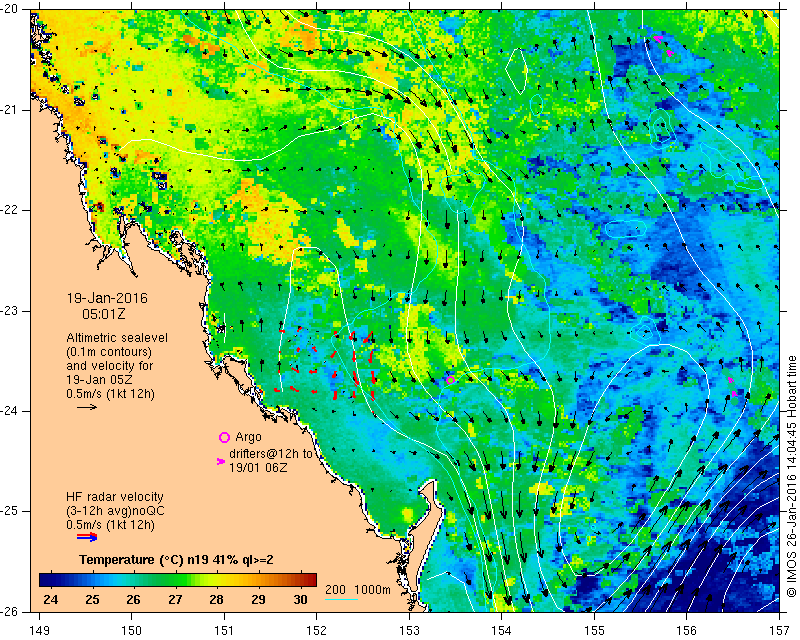Click the Argo float marker near 153.4E
Image resolution: width=800 pixels, height=640 pixels.
(x=450, y=380)
